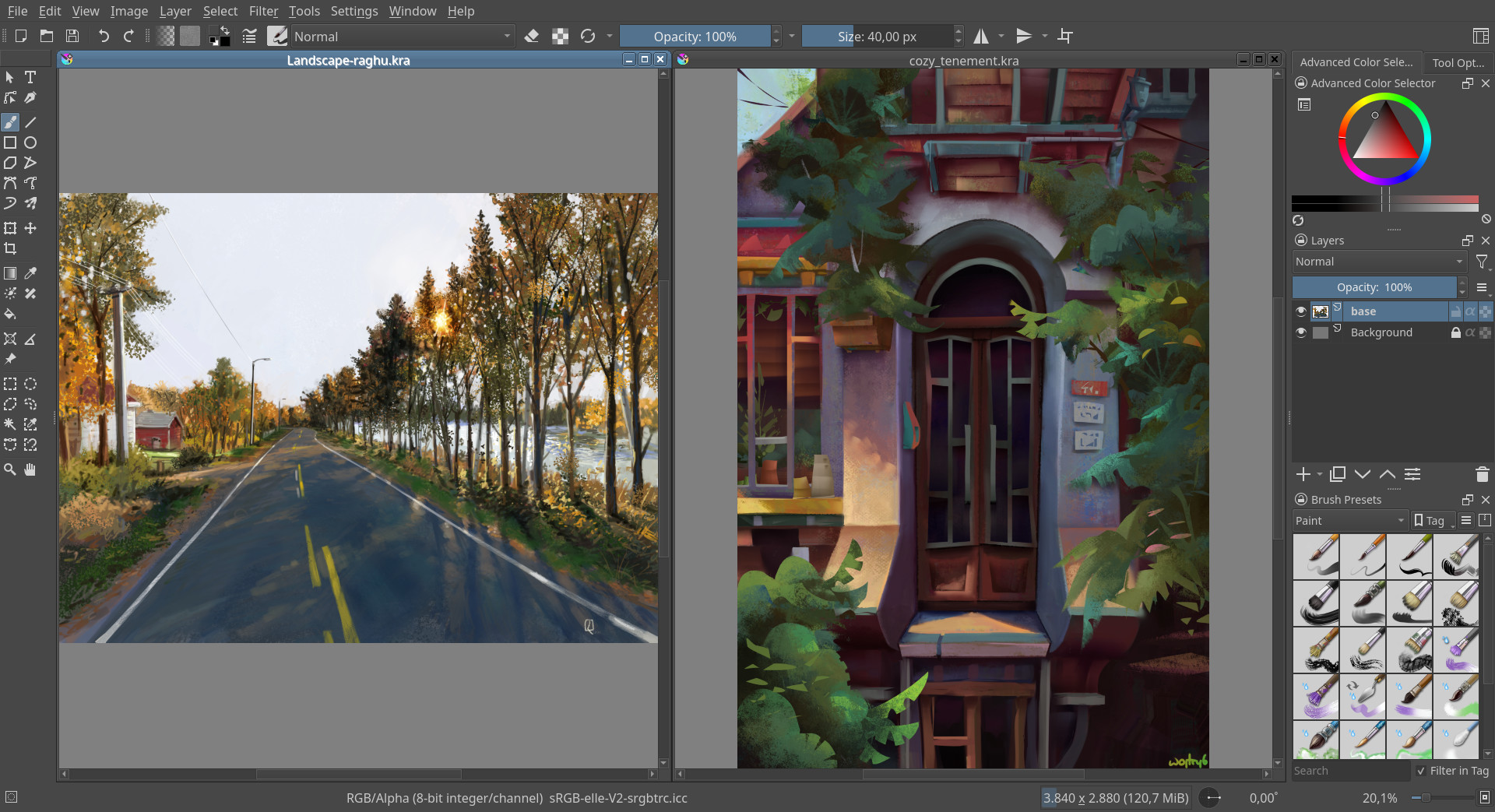Expand the new layer type dropdown arrow
1495x812 pixels.
[x=1319, y=474]
